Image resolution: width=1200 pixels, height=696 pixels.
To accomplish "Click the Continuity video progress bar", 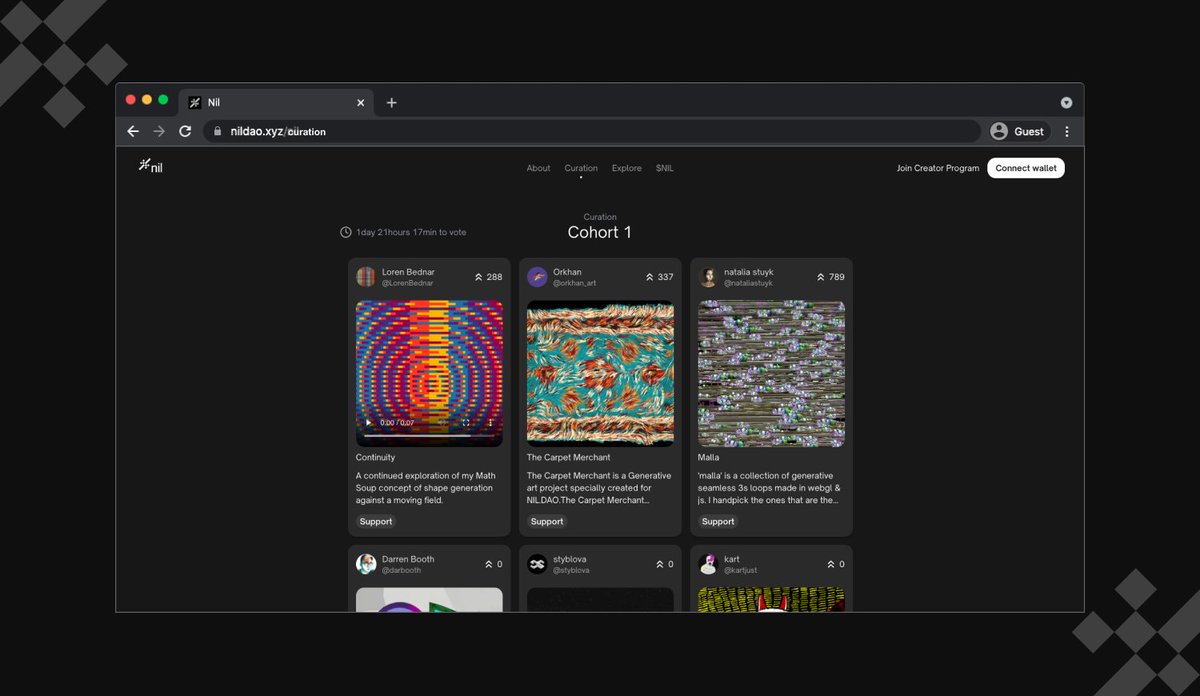I will click(430, 436).
